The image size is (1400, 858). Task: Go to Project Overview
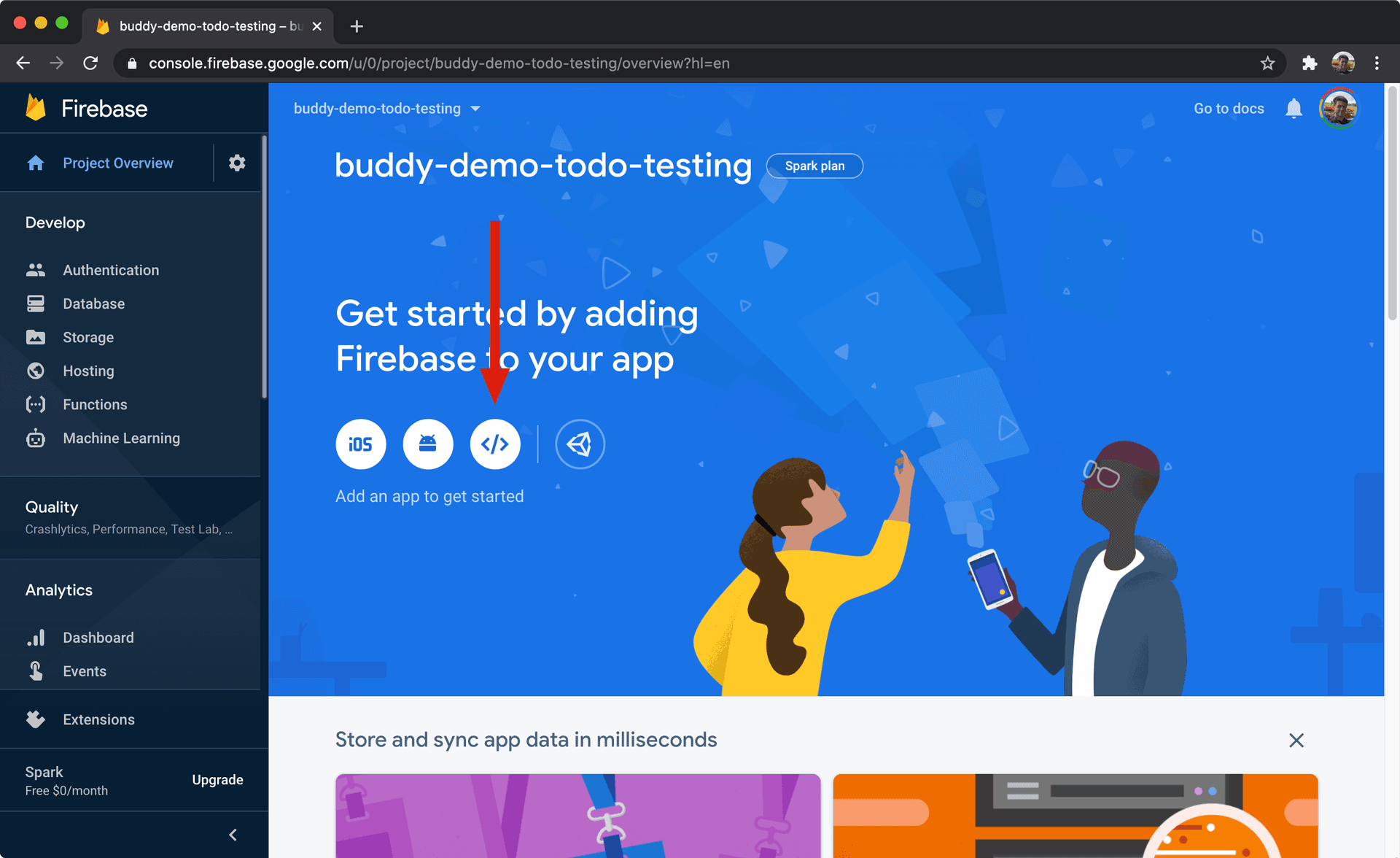117,163
